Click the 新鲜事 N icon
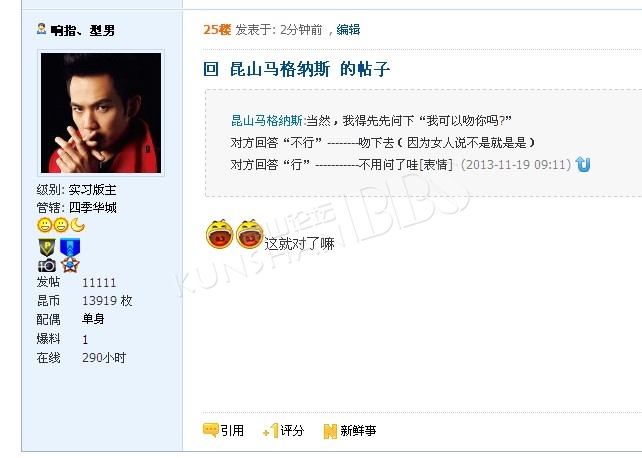 coord(330,431)
